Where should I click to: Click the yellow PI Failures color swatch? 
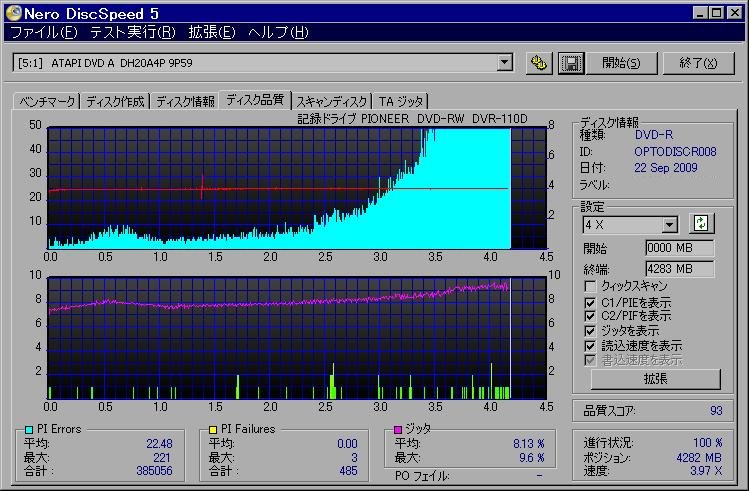(213, 429)
